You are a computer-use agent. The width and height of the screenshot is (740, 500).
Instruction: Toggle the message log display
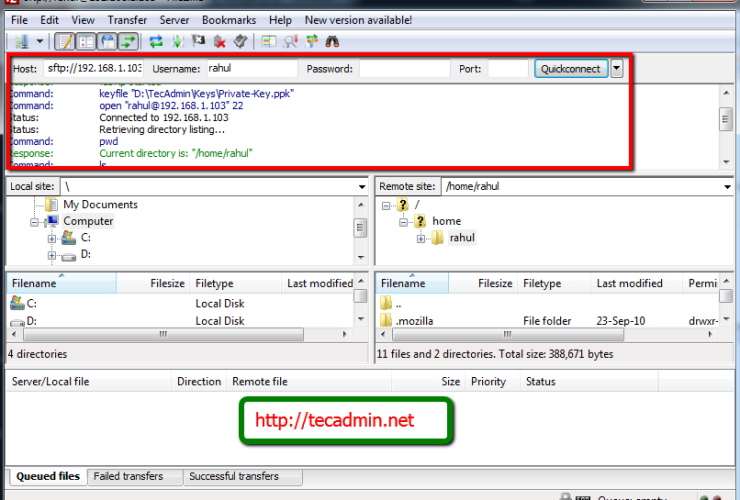point(65,42)
